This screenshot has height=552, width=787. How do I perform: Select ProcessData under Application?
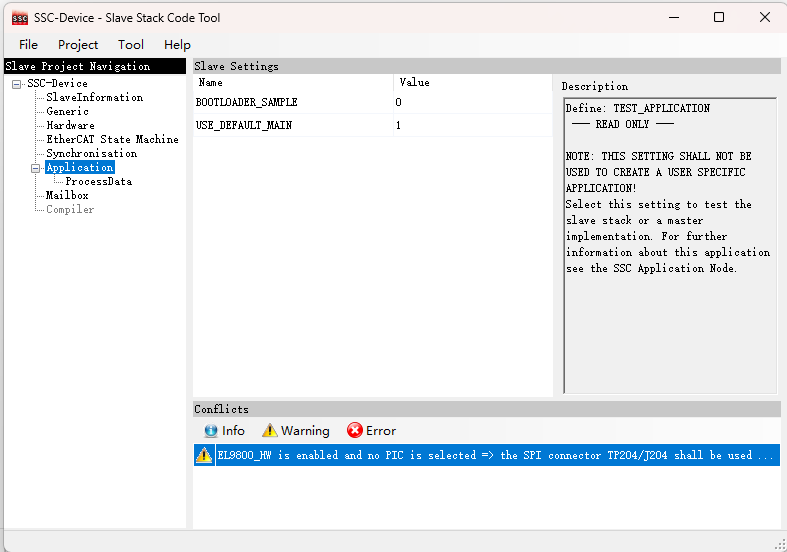(x=99, y=182)
